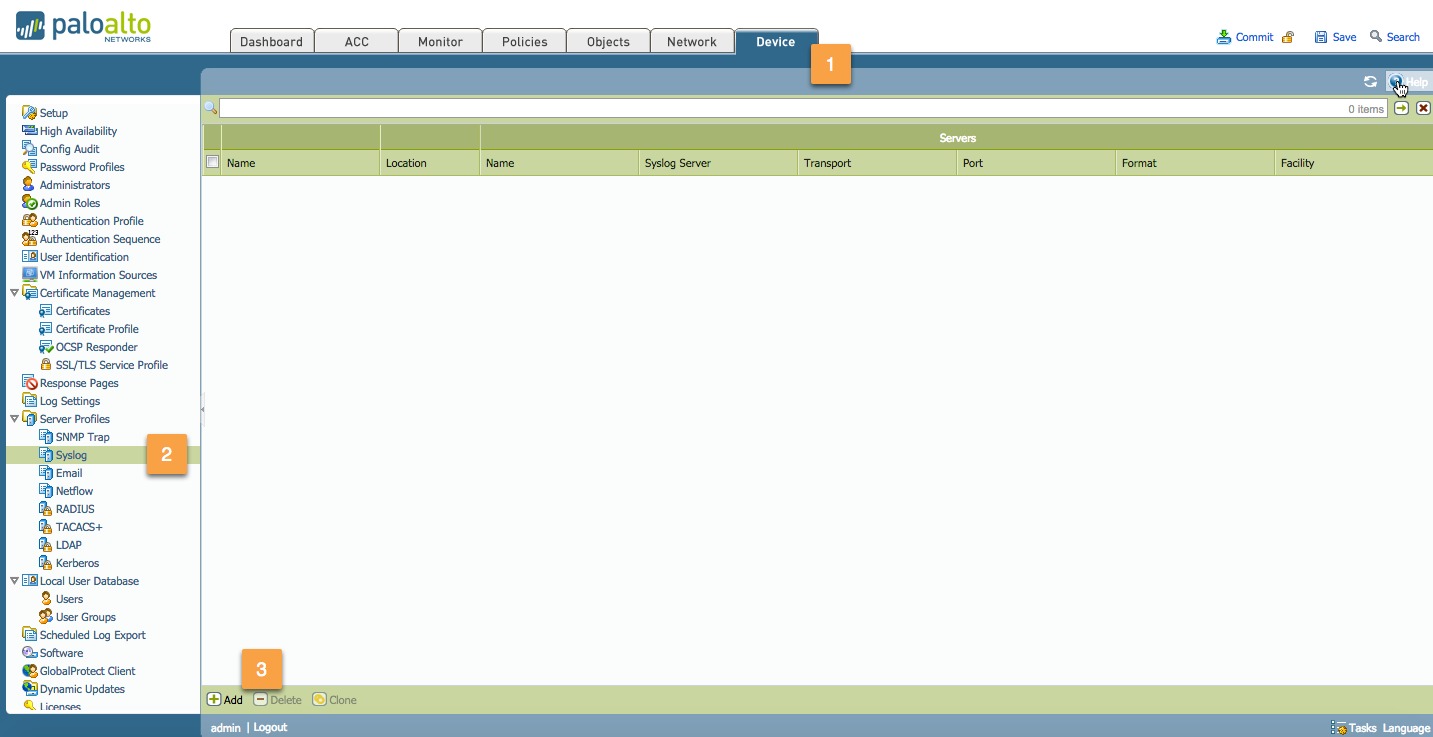Image resolution: width=1433 pixels, height=737 pixels.
Task: Click inside the filter search field
Action: click(700, 108)
